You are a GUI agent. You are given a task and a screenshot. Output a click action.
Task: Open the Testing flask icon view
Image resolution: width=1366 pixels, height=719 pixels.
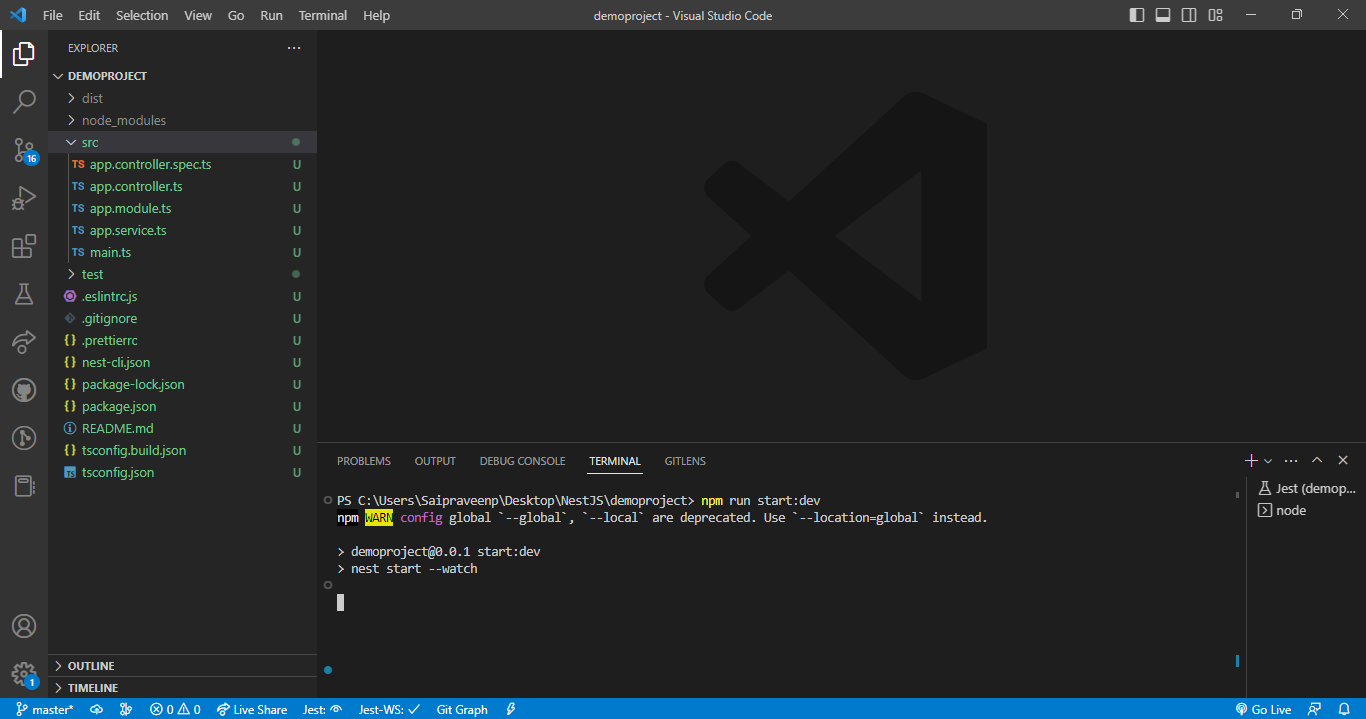point(24,294)
